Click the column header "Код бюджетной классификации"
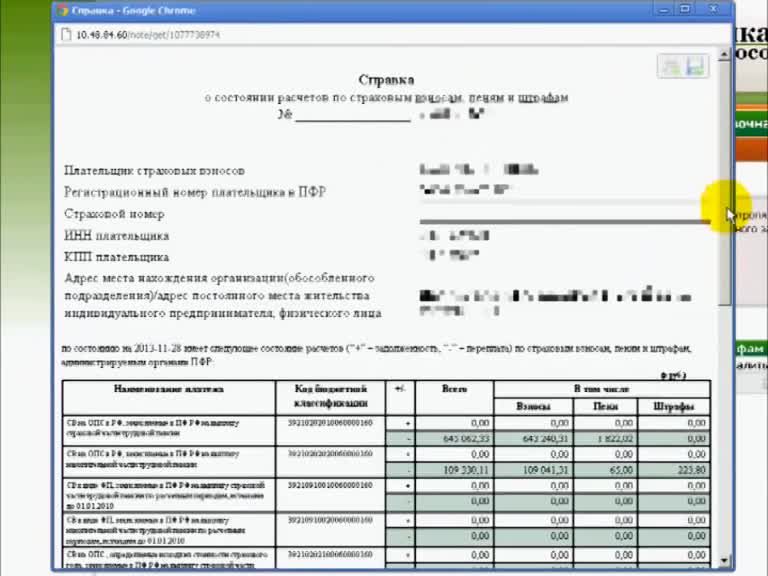The image size is (768, 576). pyautogui.click(x=331, y=396)
